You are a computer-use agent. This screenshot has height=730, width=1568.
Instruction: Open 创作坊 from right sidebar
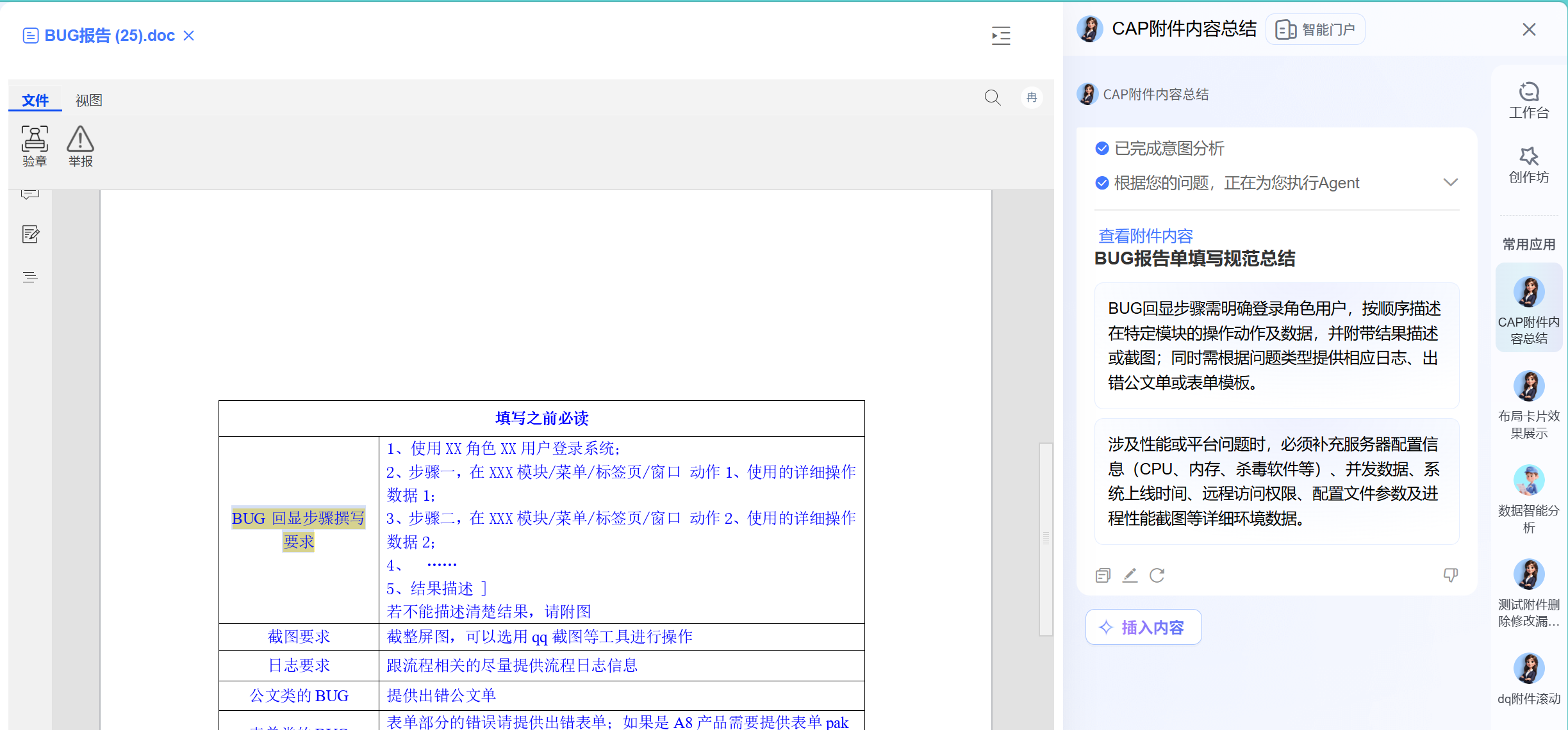click(x=1528, y=165)
